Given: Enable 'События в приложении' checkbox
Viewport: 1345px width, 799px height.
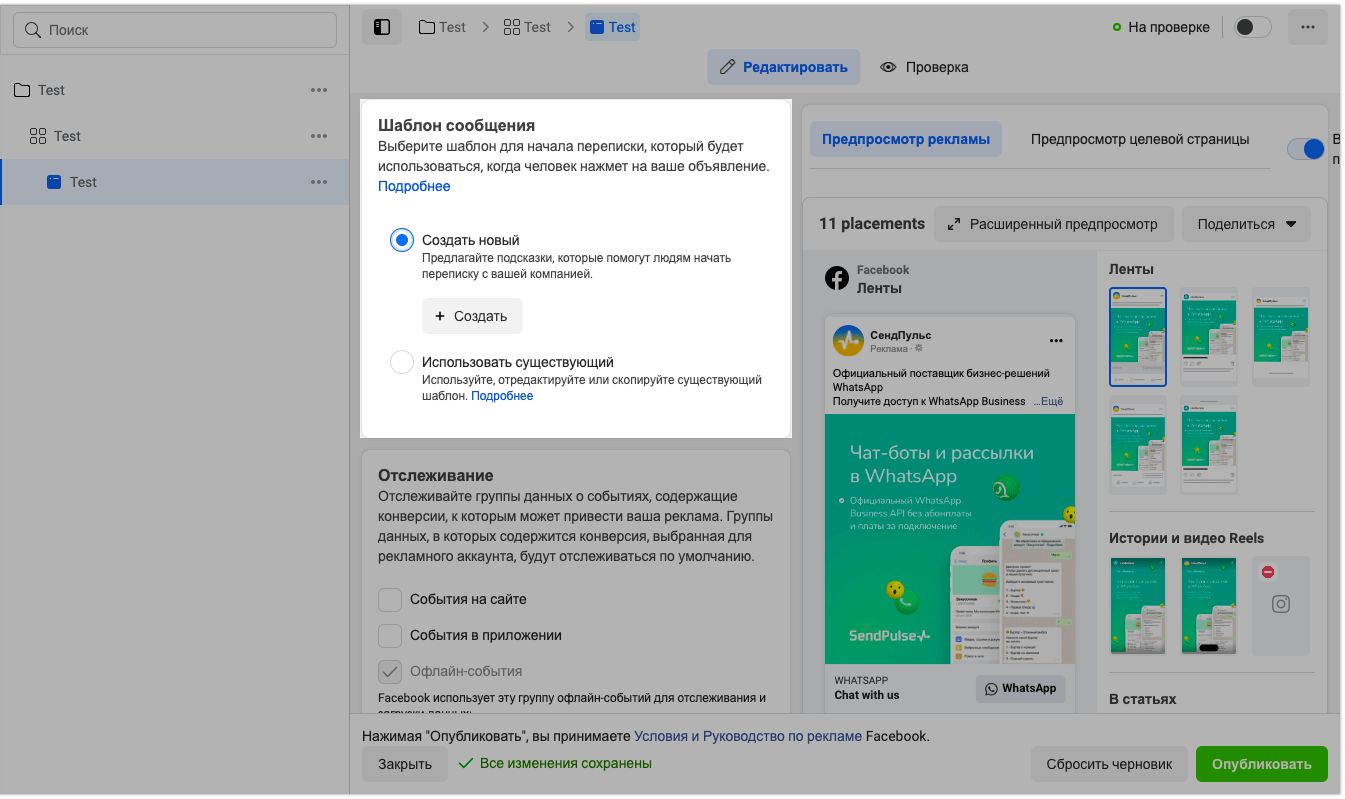Looking at the screenshot, I should click(390, 635).
